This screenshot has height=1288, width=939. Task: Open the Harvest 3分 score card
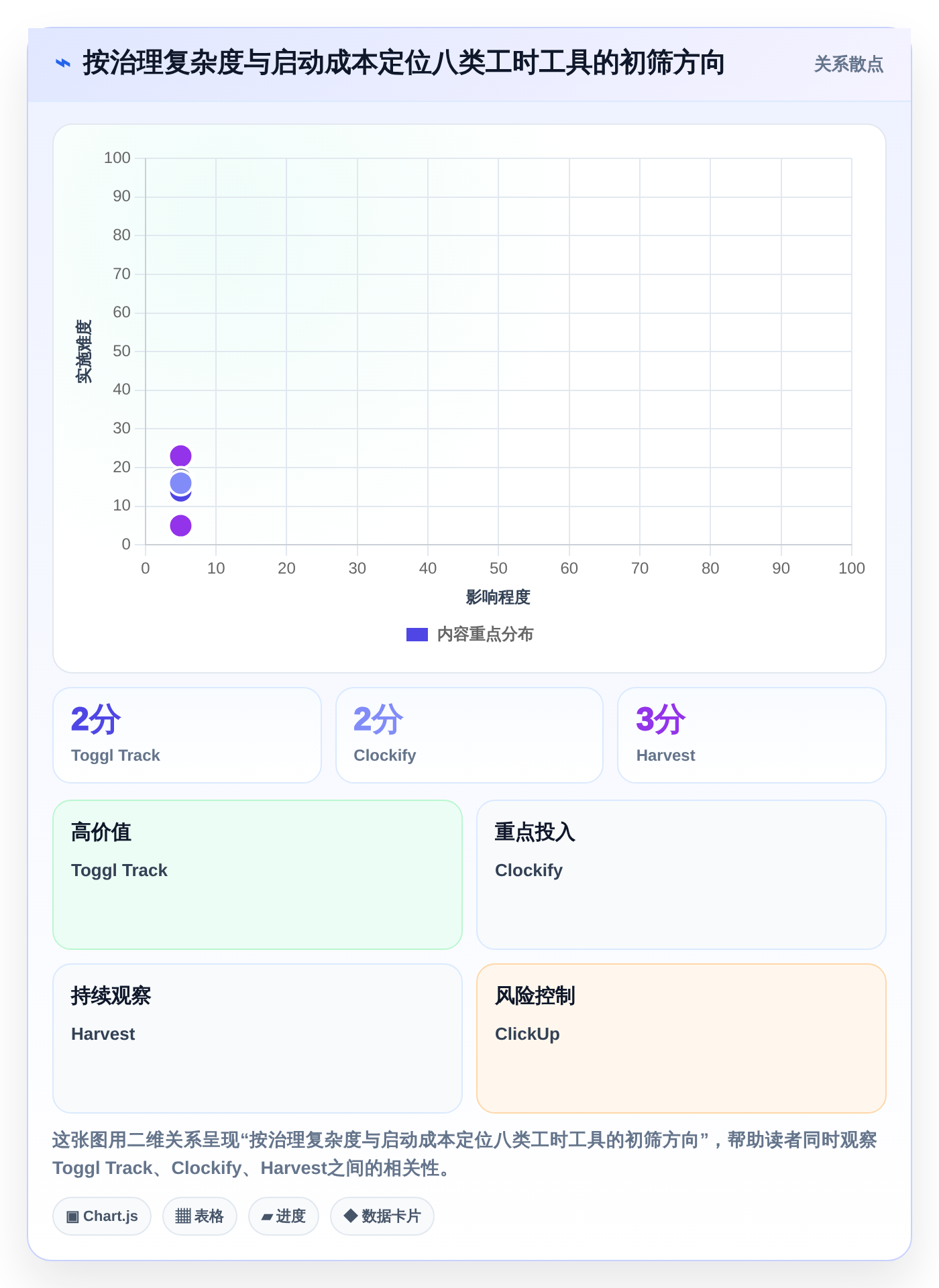tap(752, 735)
